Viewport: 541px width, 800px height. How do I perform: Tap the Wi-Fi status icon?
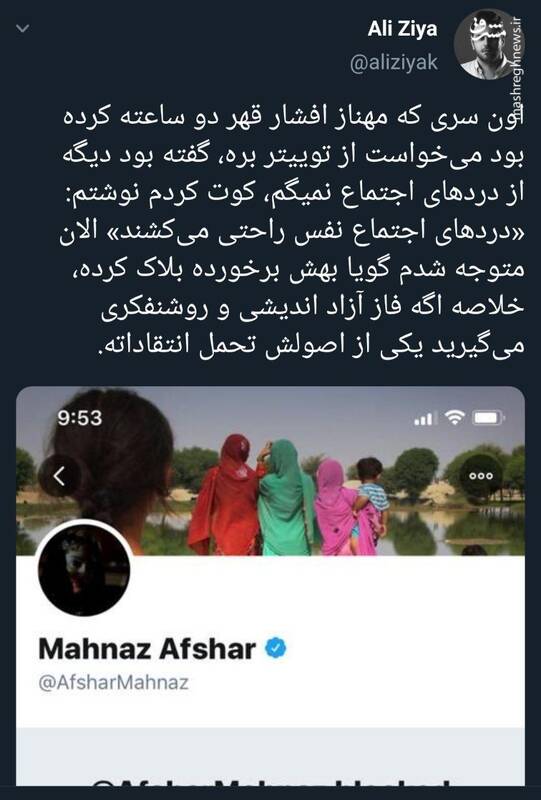[x=454, y=417]
